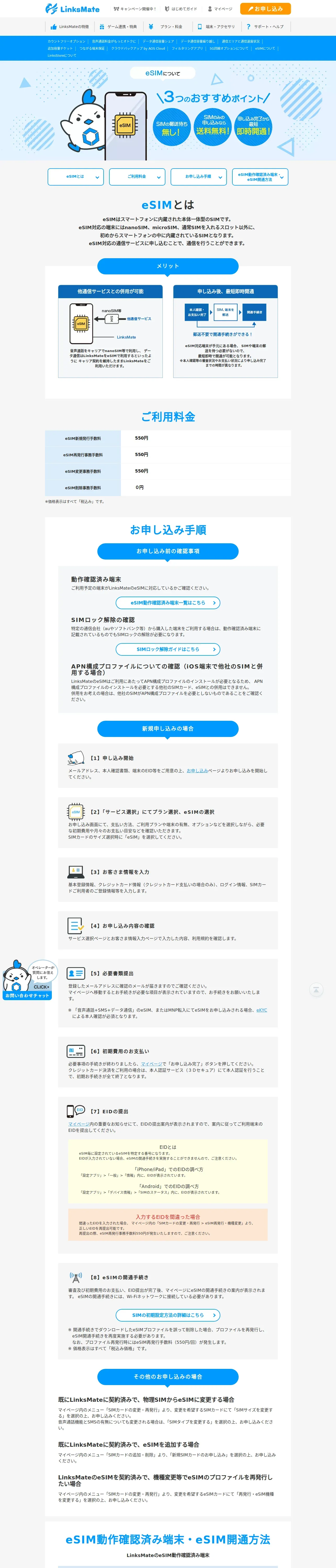Click the '0円' value for eSIM削除事務手数料
This screenshot has height=1568, width=336.
(x=140, y=488)
